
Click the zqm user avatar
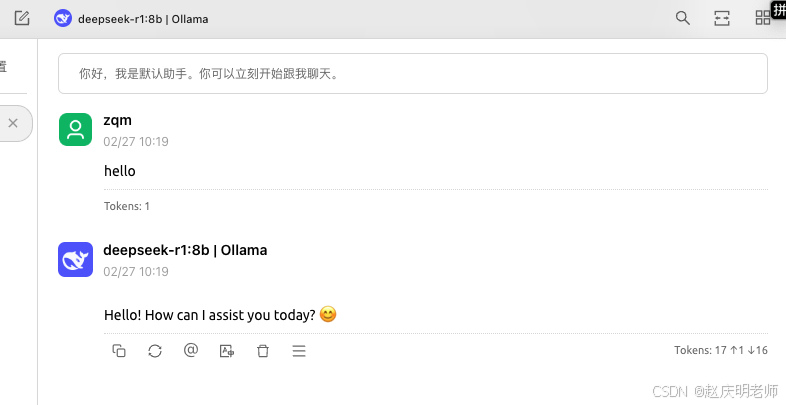point(76,129)
